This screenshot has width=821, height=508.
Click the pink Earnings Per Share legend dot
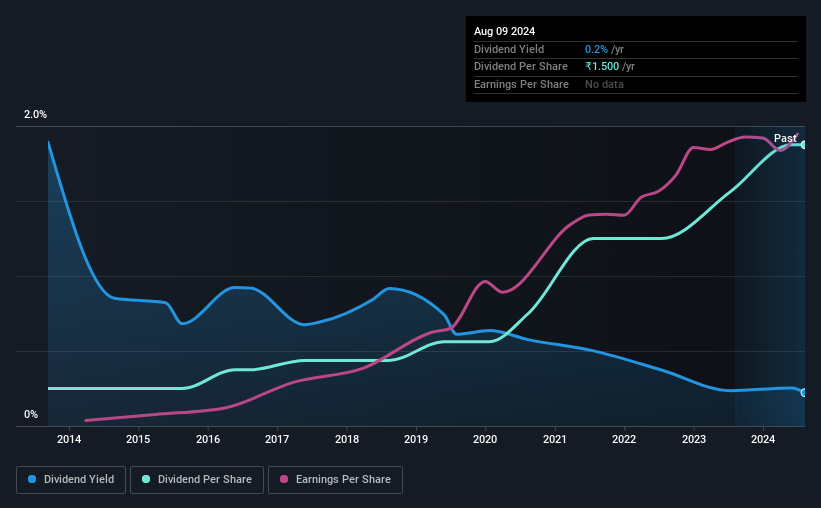tap(284, 479)
